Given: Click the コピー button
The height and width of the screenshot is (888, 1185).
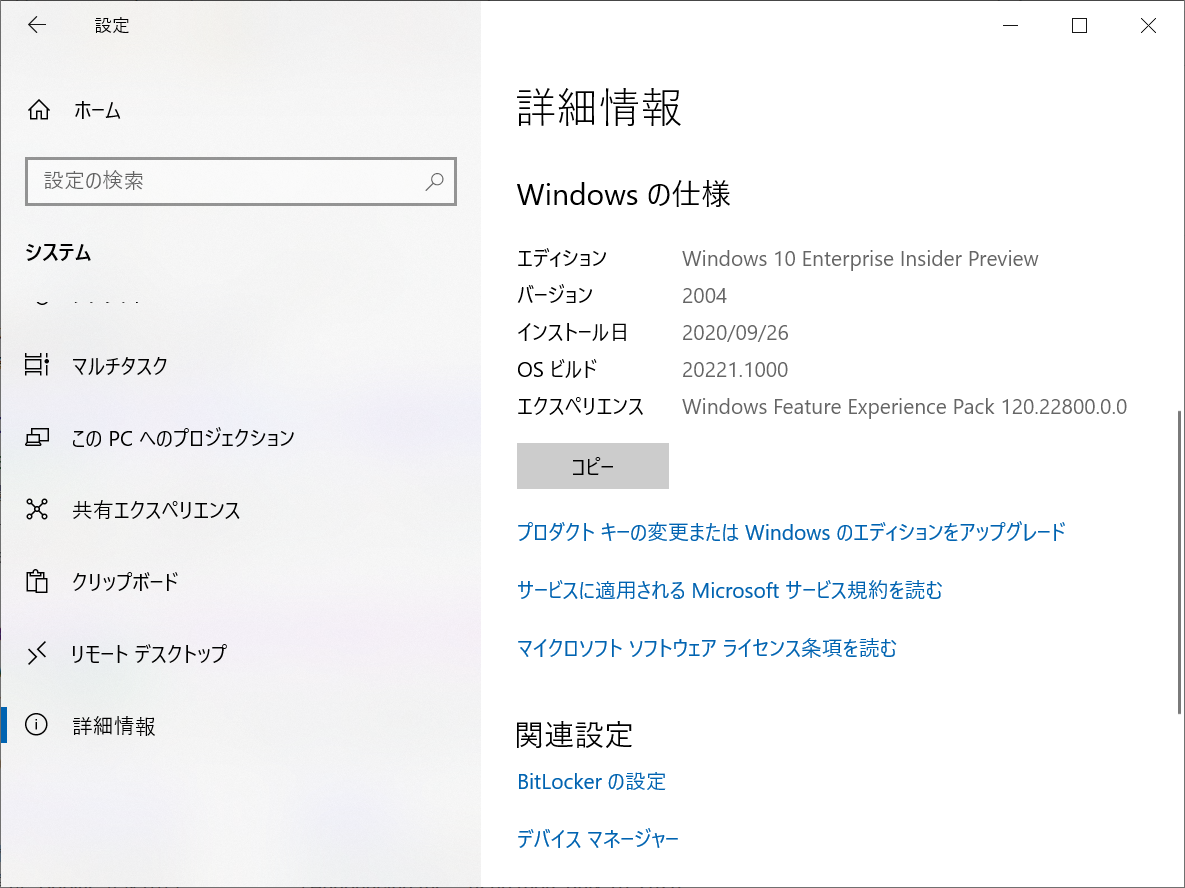Looking at the screenshot, I should (x=592, y=466).
